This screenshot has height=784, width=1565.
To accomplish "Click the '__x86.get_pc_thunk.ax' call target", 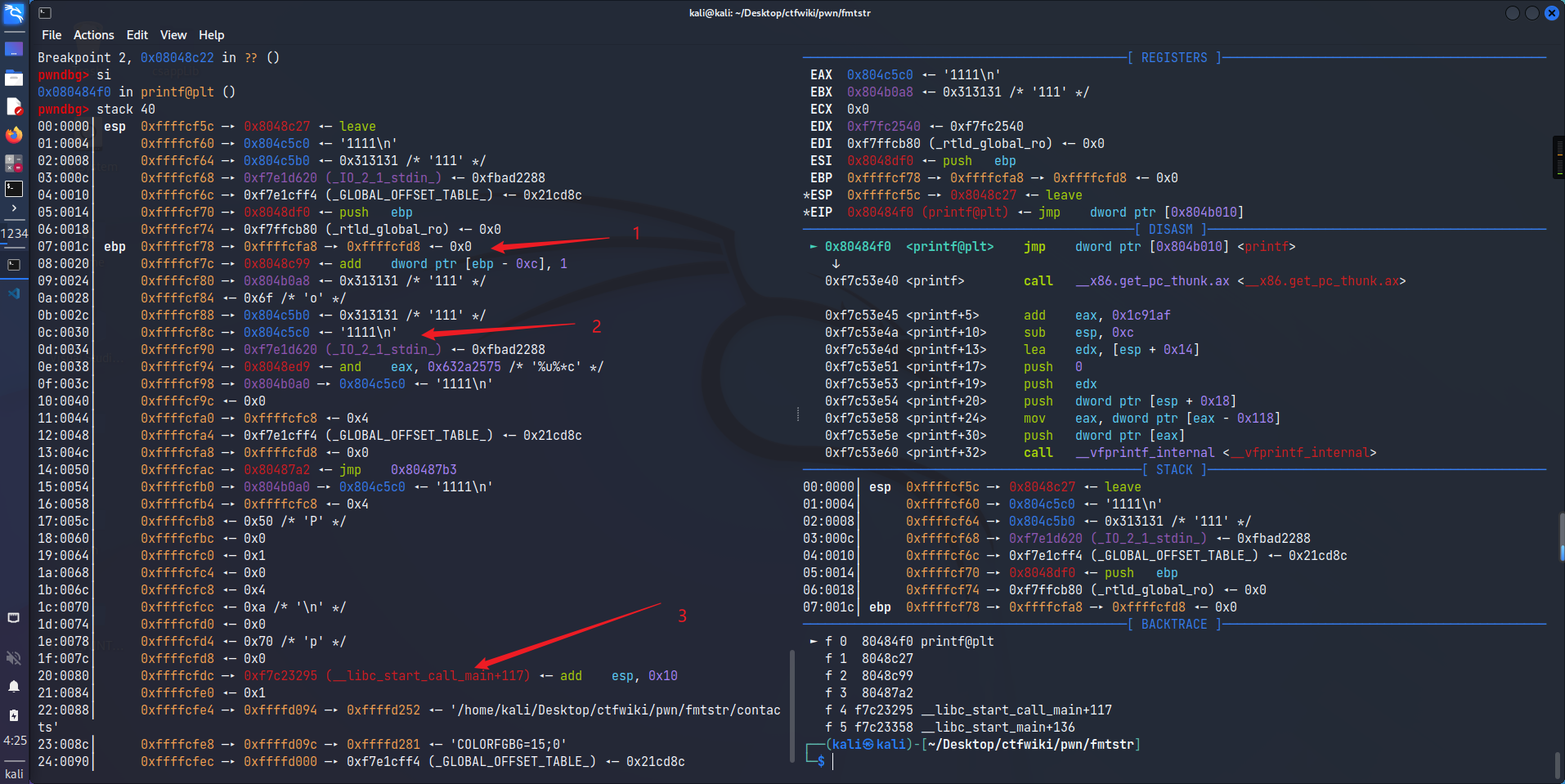I will click(x=1152, y=281).
